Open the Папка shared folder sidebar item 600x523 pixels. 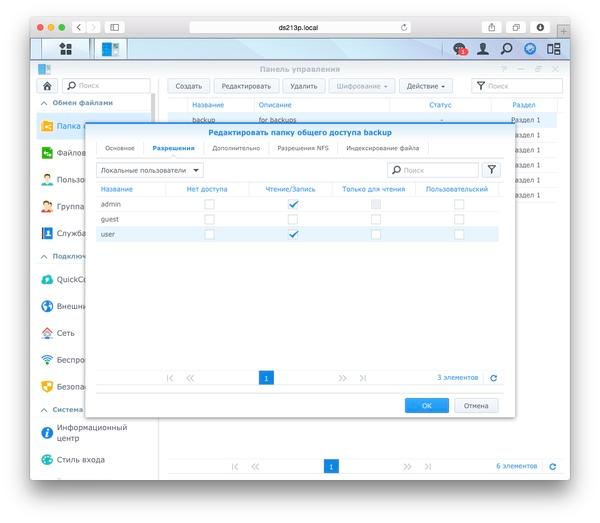(x=61, y=126)
